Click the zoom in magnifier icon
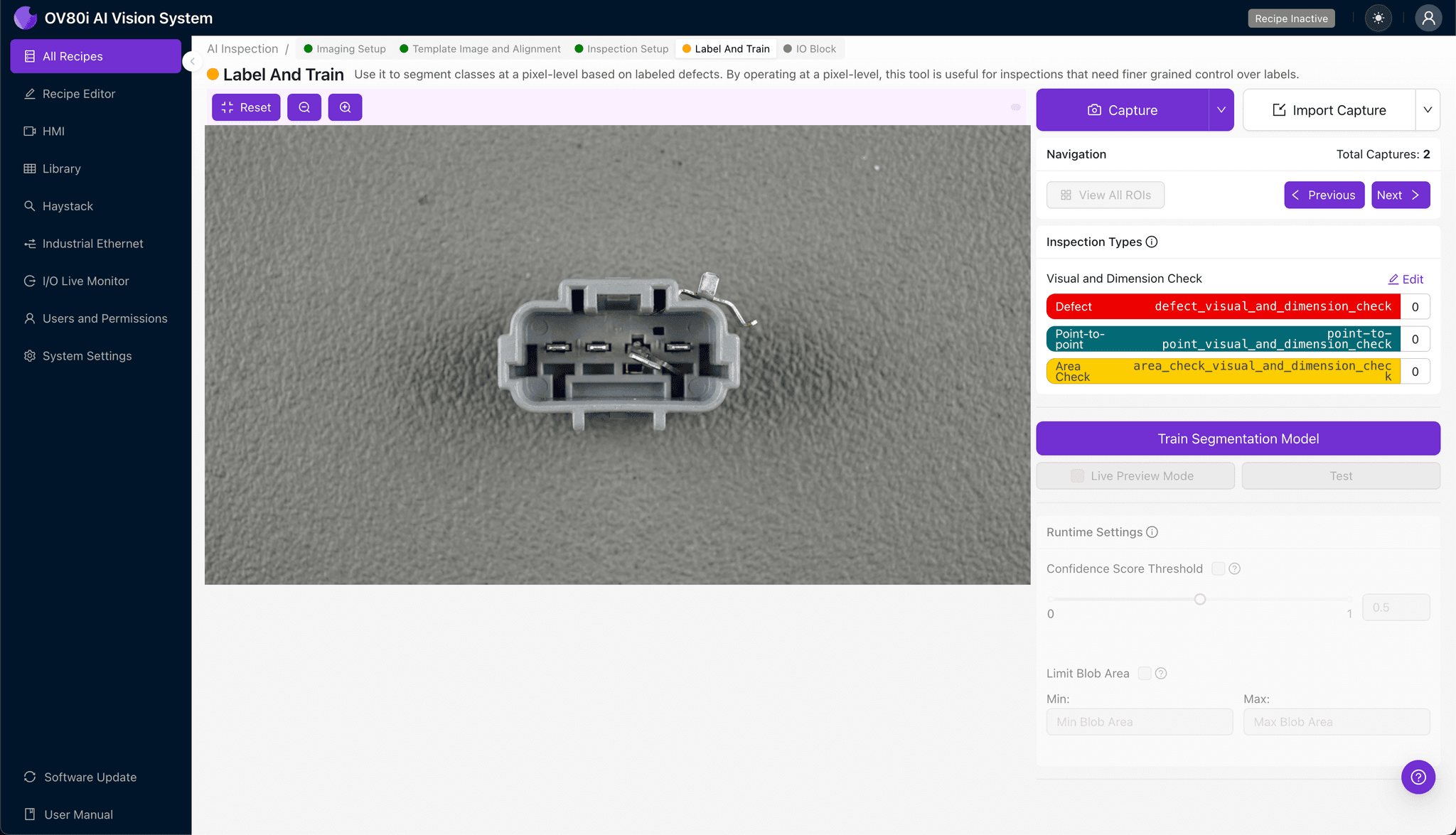Image resolution: width=1456 pixels, height=835 pixels. (345, 107)
